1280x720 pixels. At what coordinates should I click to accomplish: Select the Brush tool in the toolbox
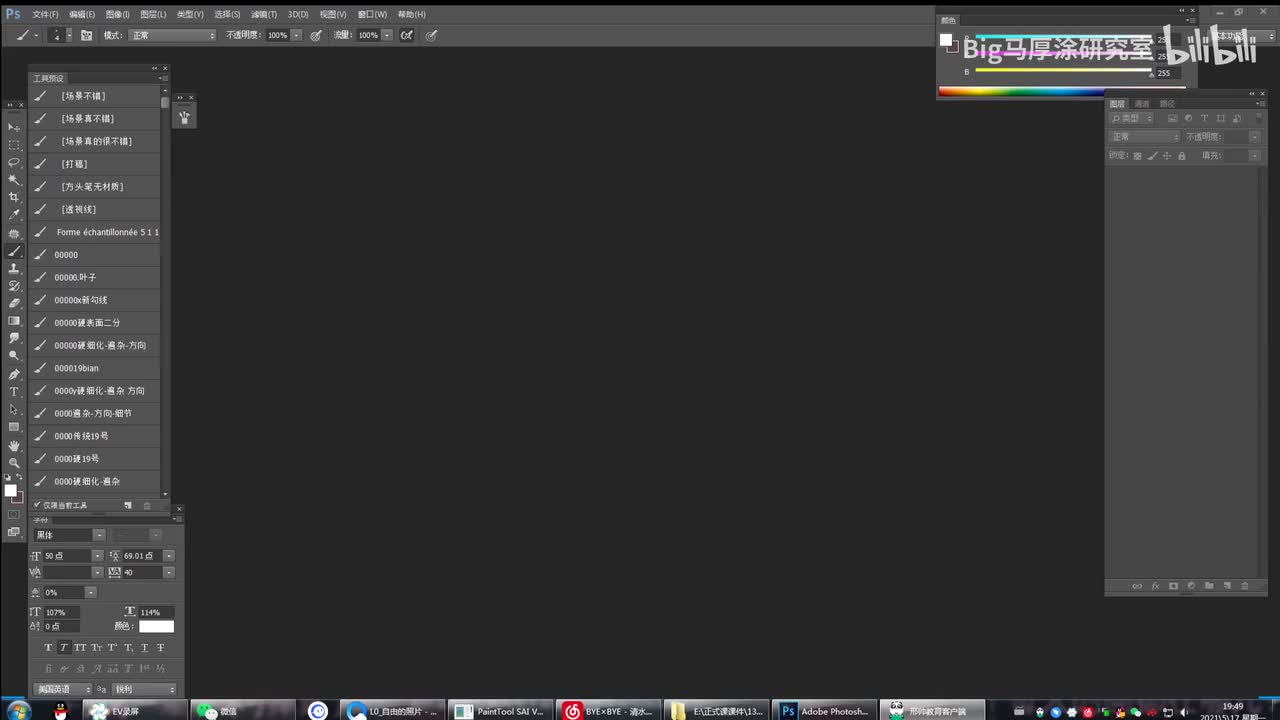tap(14, 251)
